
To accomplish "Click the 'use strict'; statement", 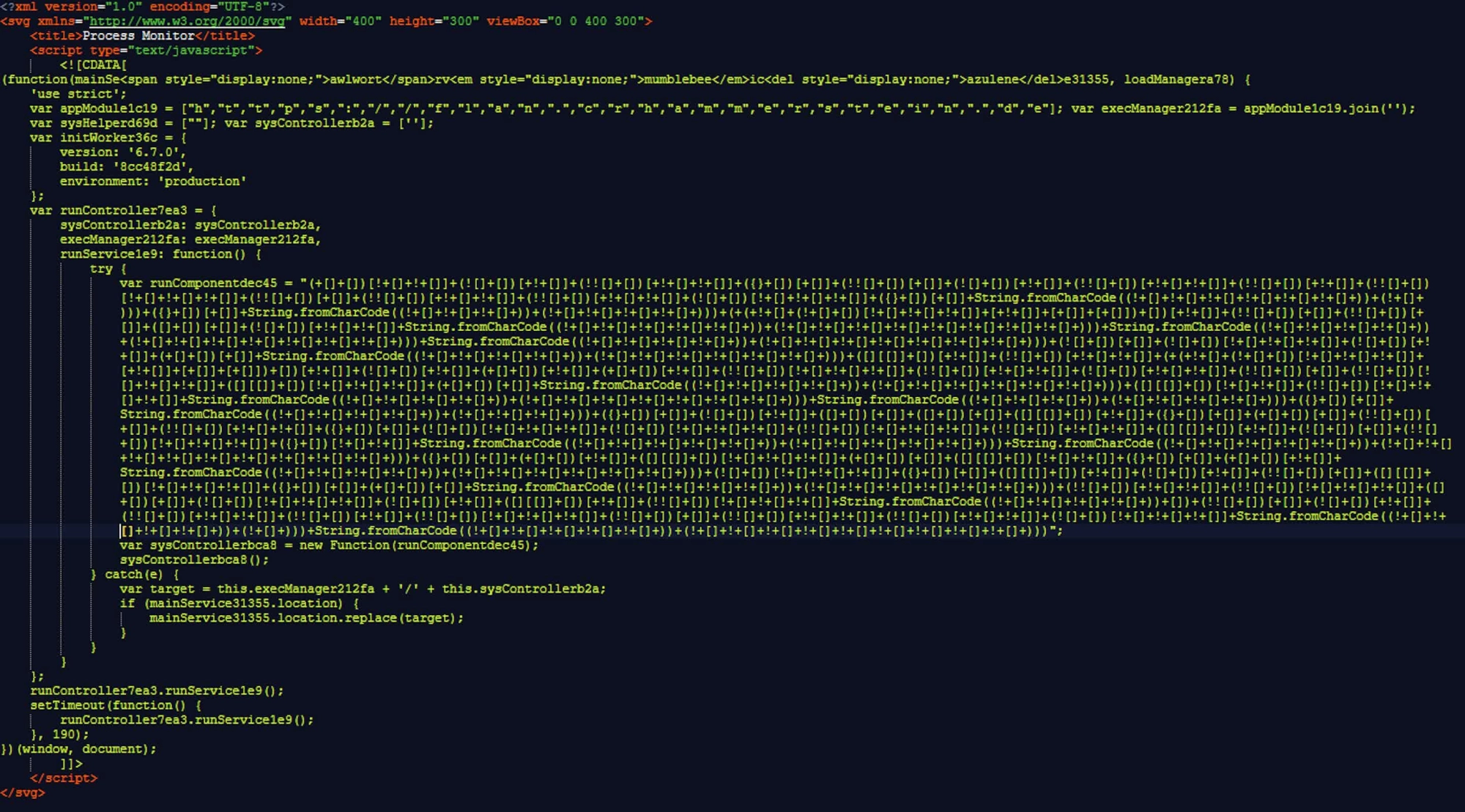I will (78, 94).
